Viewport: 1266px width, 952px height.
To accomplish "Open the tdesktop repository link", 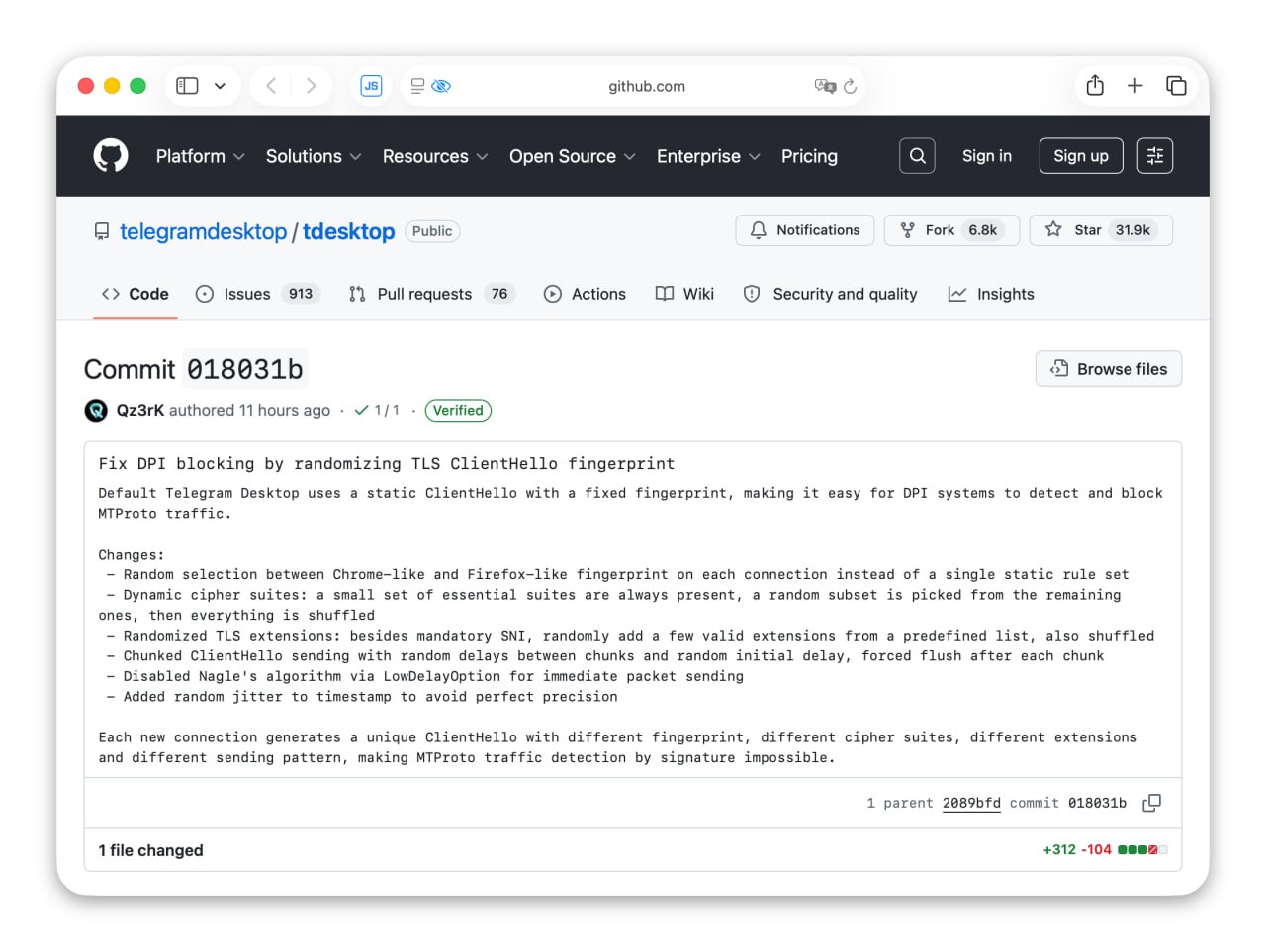I will pyautogui.click(x=348, y=231).
